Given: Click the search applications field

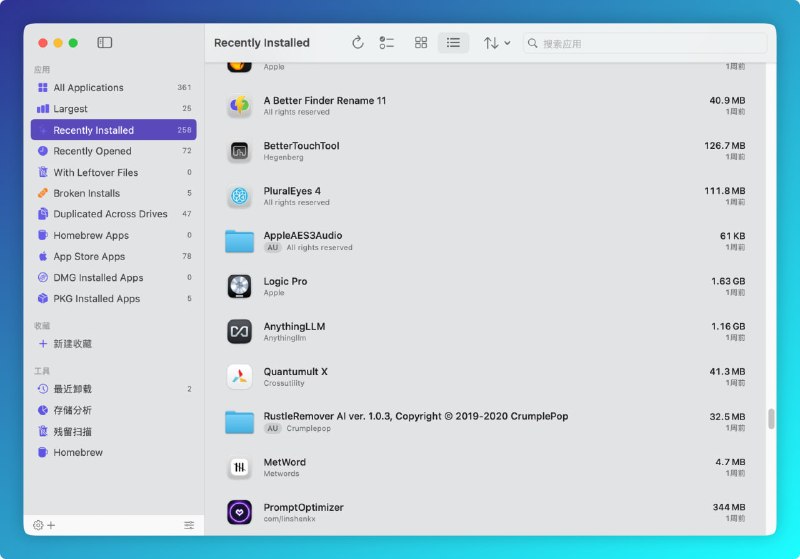Looking at the screenshot, I should [x=645, y=43].
